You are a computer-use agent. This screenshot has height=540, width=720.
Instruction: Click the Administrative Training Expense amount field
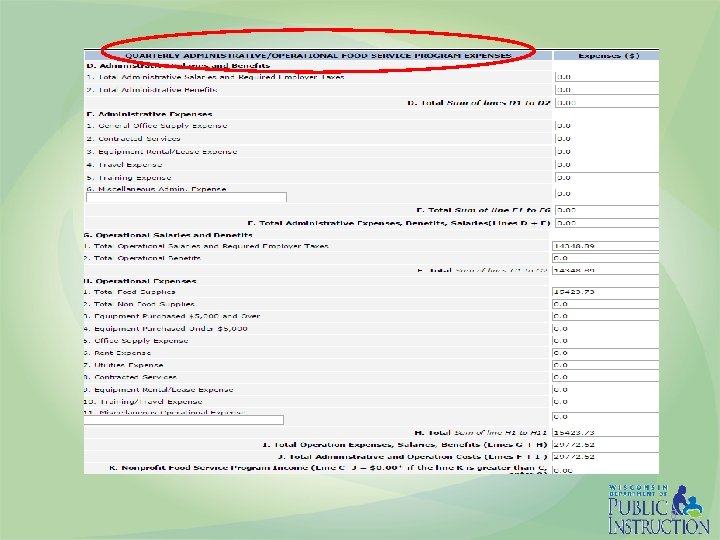click(607, 178)
